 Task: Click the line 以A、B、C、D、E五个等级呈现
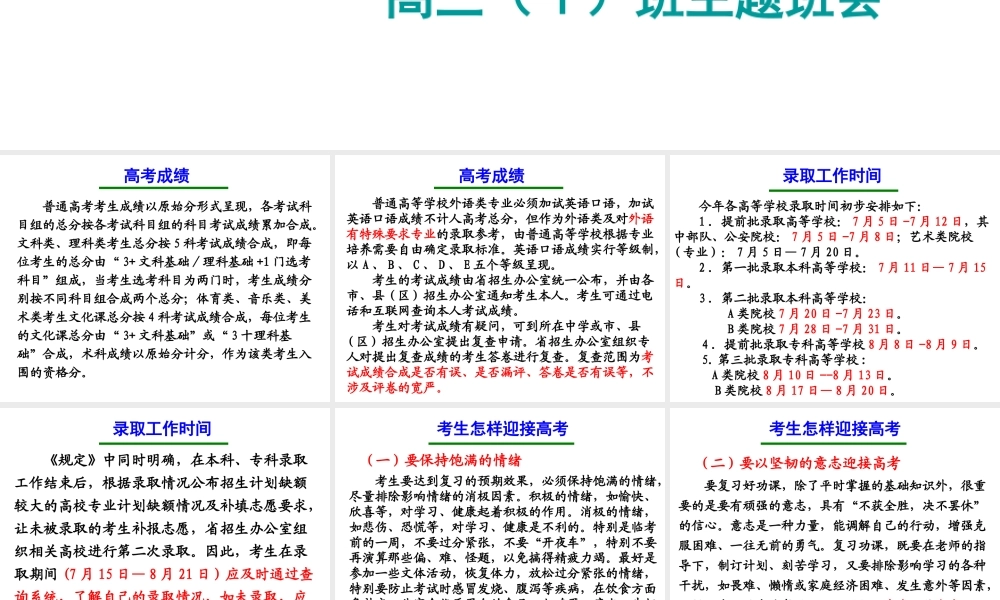coord(452,265)
